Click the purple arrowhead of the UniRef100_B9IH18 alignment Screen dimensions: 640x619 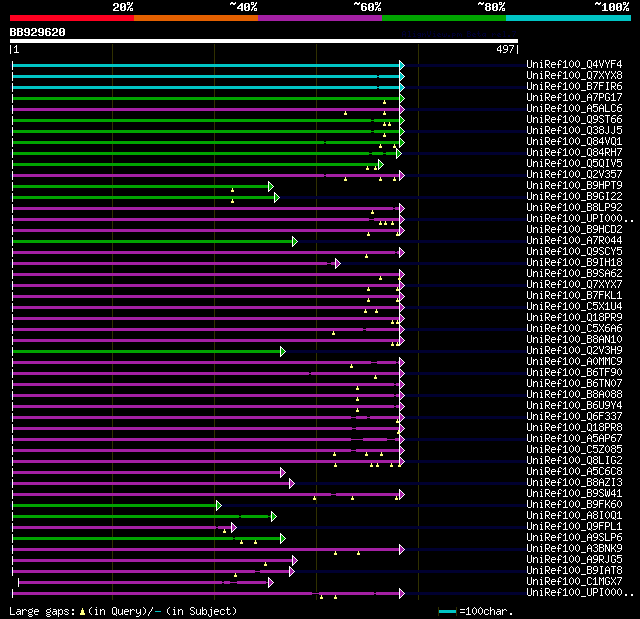coord(338,264)
